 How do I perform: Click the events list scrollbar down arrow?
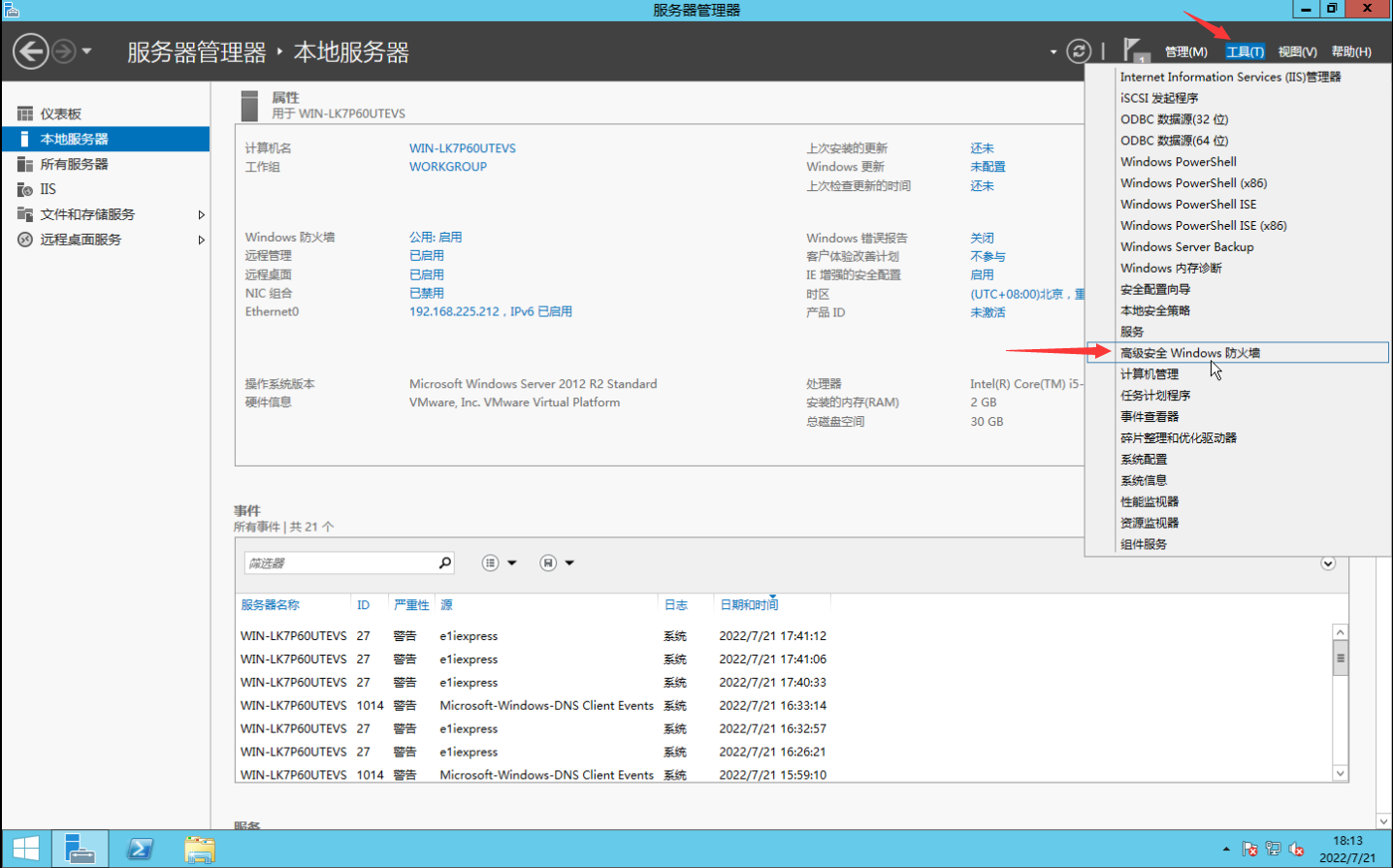(1341, 774)
